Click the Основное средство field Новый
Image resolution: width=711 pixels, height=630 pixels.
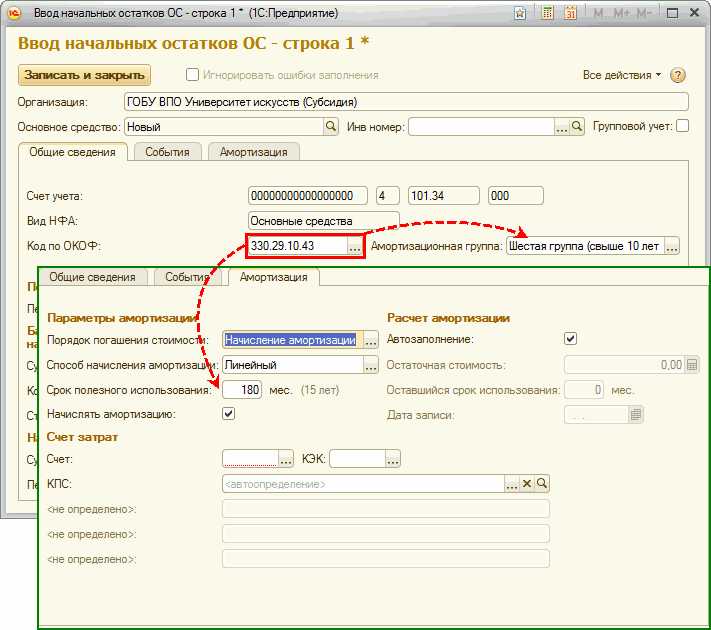(x=224, y=127)
